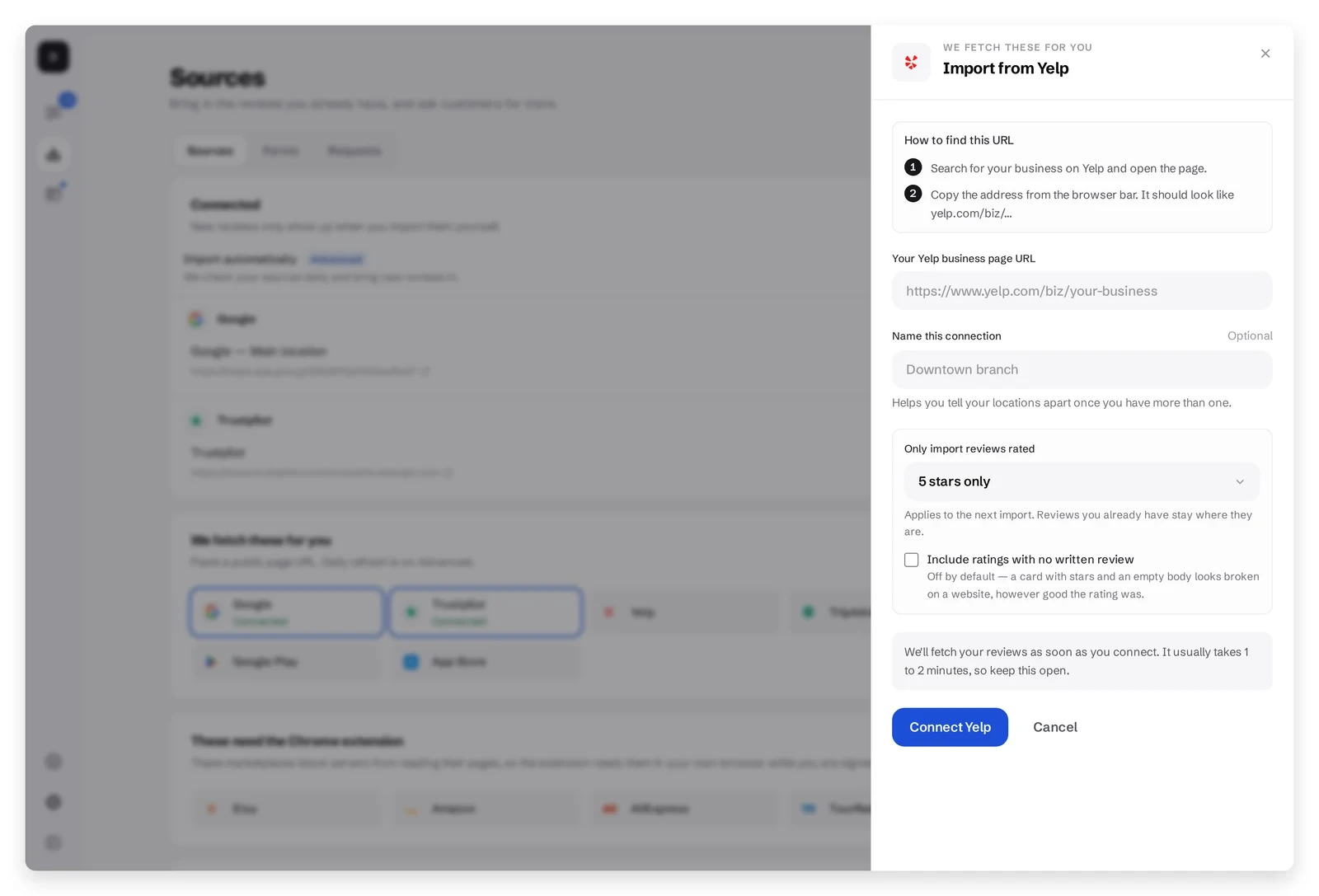This screenshot has height=896, width=1319.
Task: Click the app logo in the background sidebar
Action: 54,57
